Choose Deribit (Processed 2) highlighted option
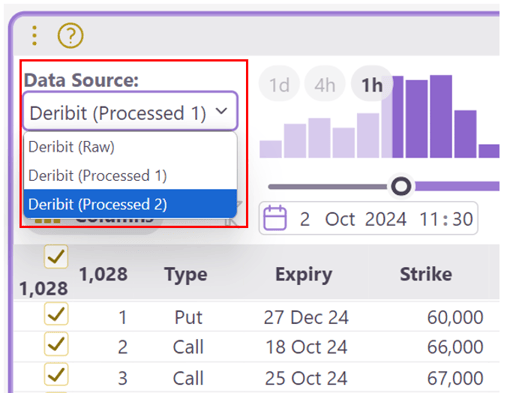The height and width of the screenshot is (393, 510). (130, 204)
